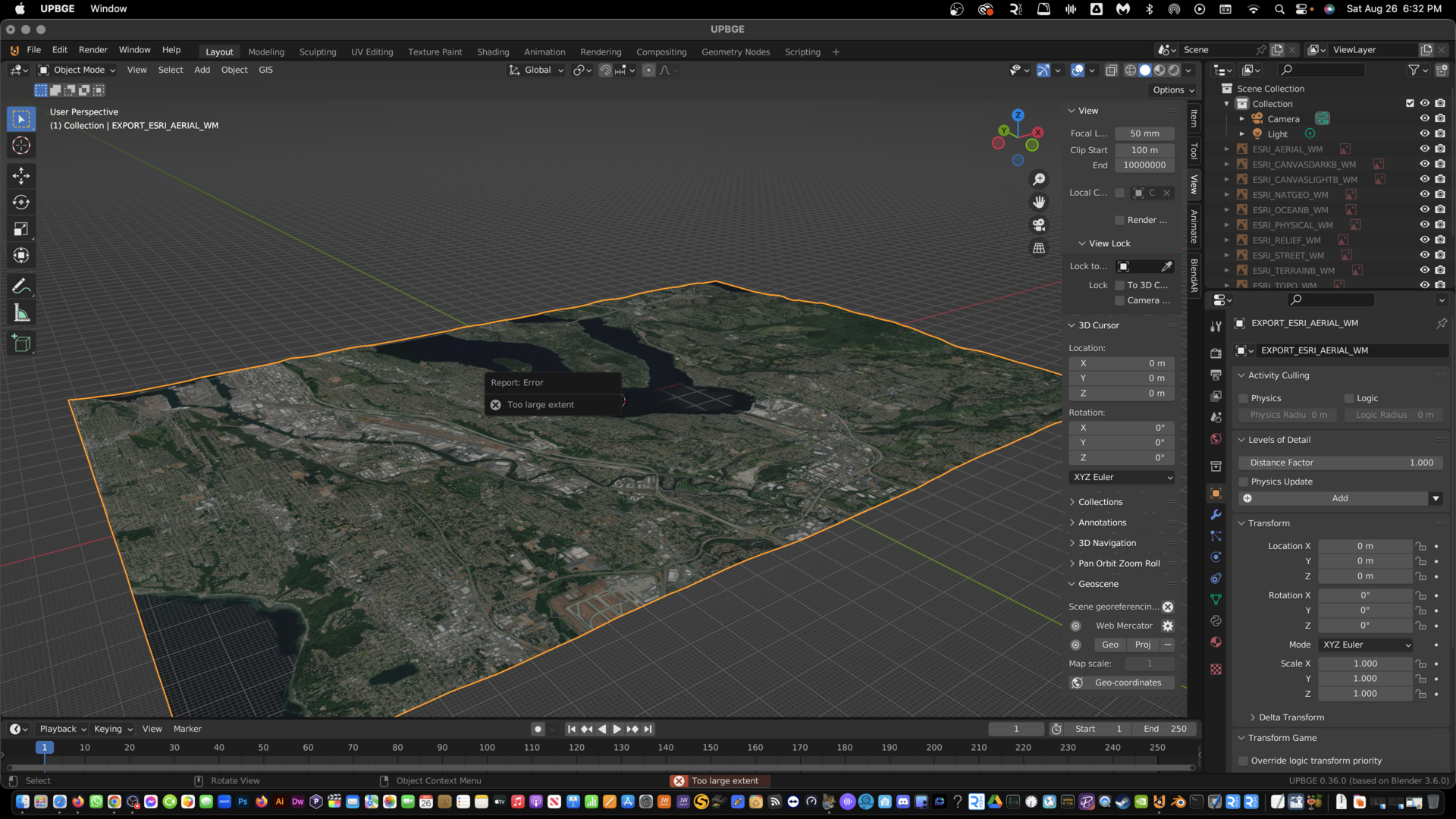Switch to wireframe viewport shading
This screenshot has height=819, width=1456.
(x=1131, y=70)
